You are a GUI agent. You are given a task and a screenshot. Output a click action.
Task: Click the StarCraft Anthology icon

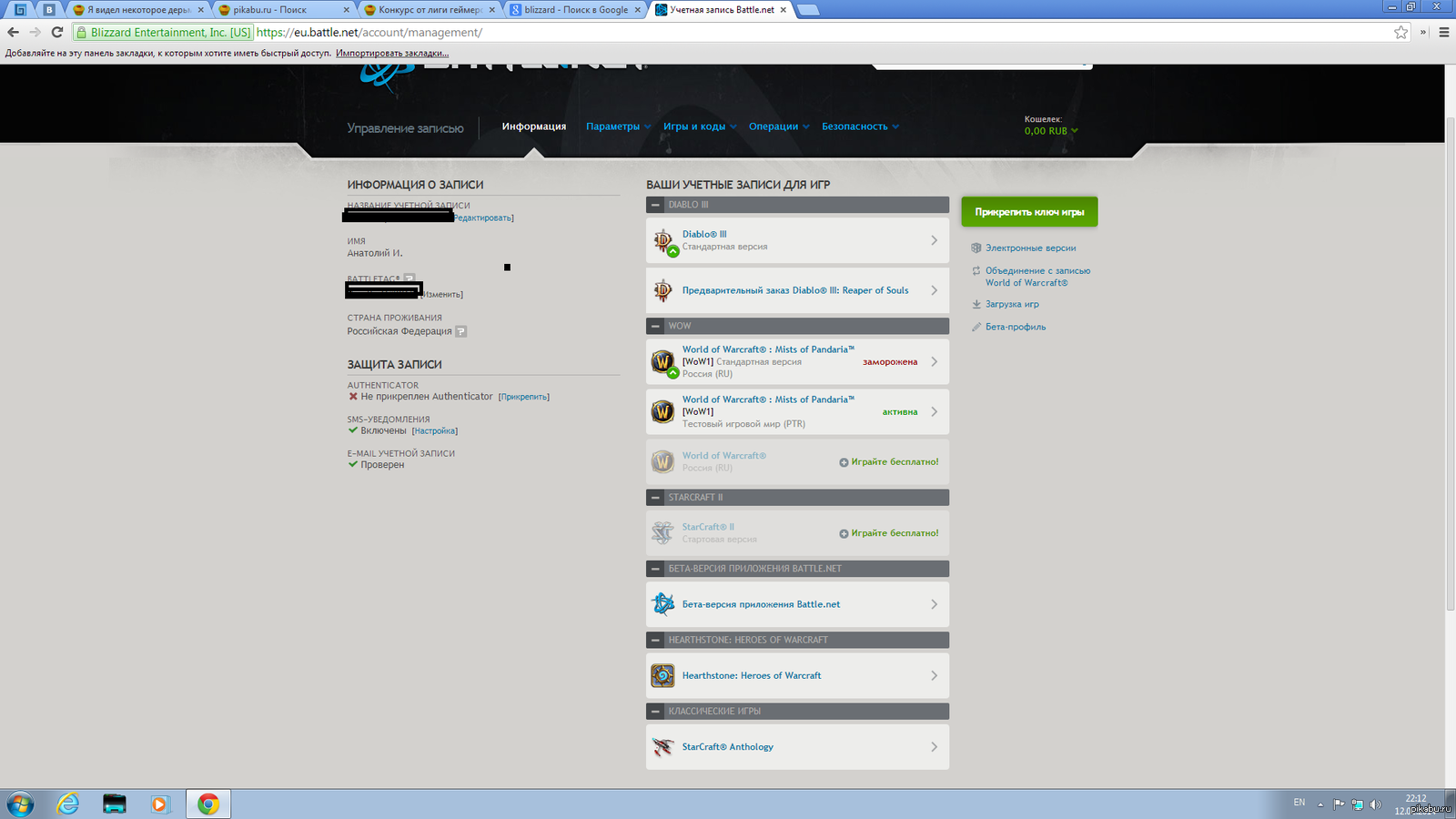tap(662, 747)
